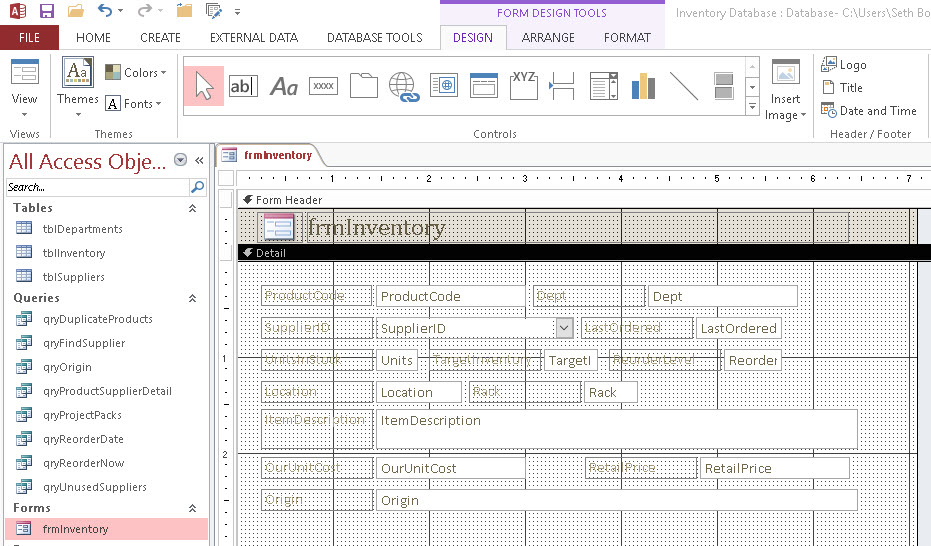The image size is (931, 546).
Task: Pick the Insert Page Break control
Action: pyautogui.click(x=562, y=86)
